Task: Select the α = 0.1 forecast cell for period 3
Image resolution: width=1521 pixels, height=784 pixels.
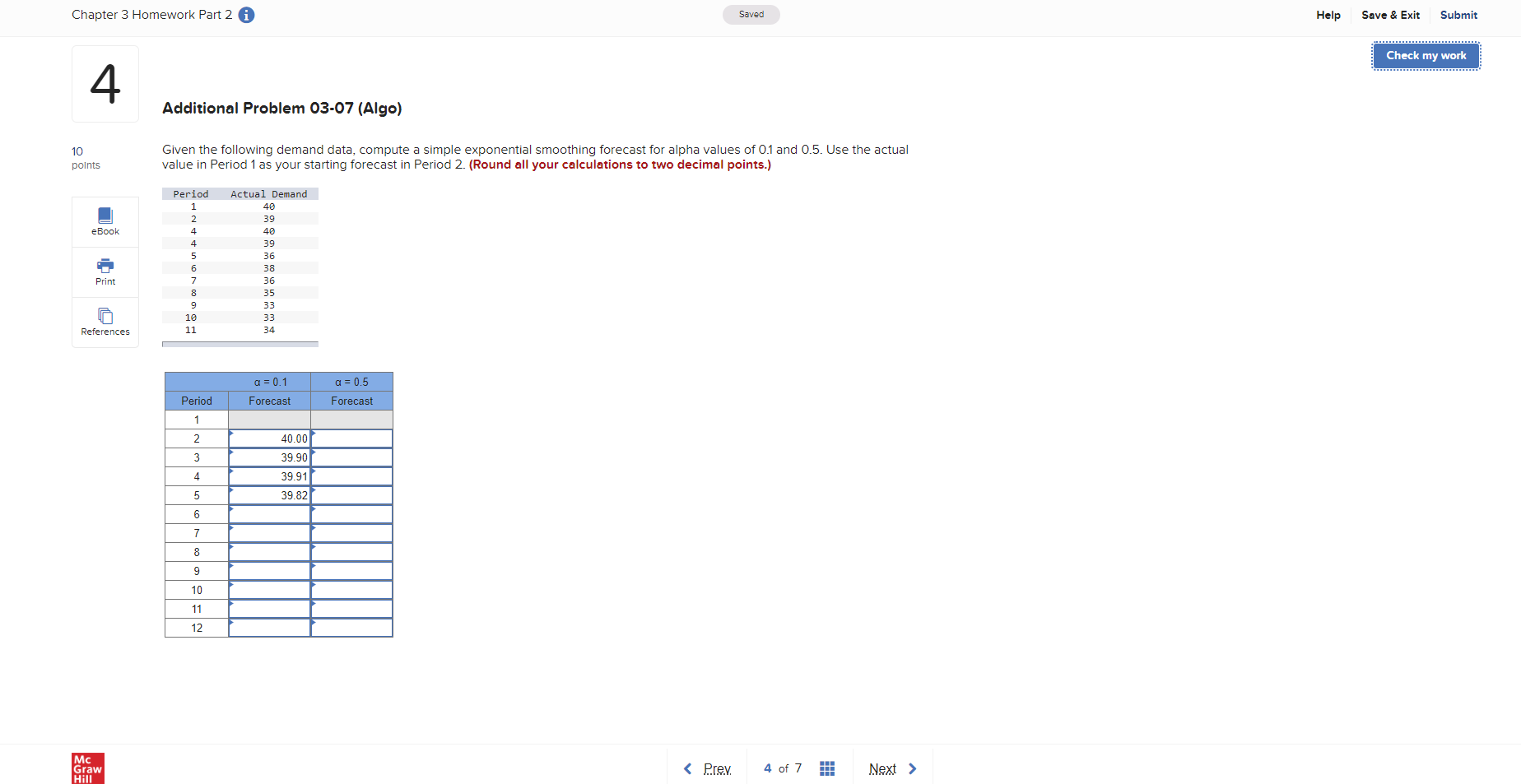Action: pyautogui.click(x=270, y=457)
